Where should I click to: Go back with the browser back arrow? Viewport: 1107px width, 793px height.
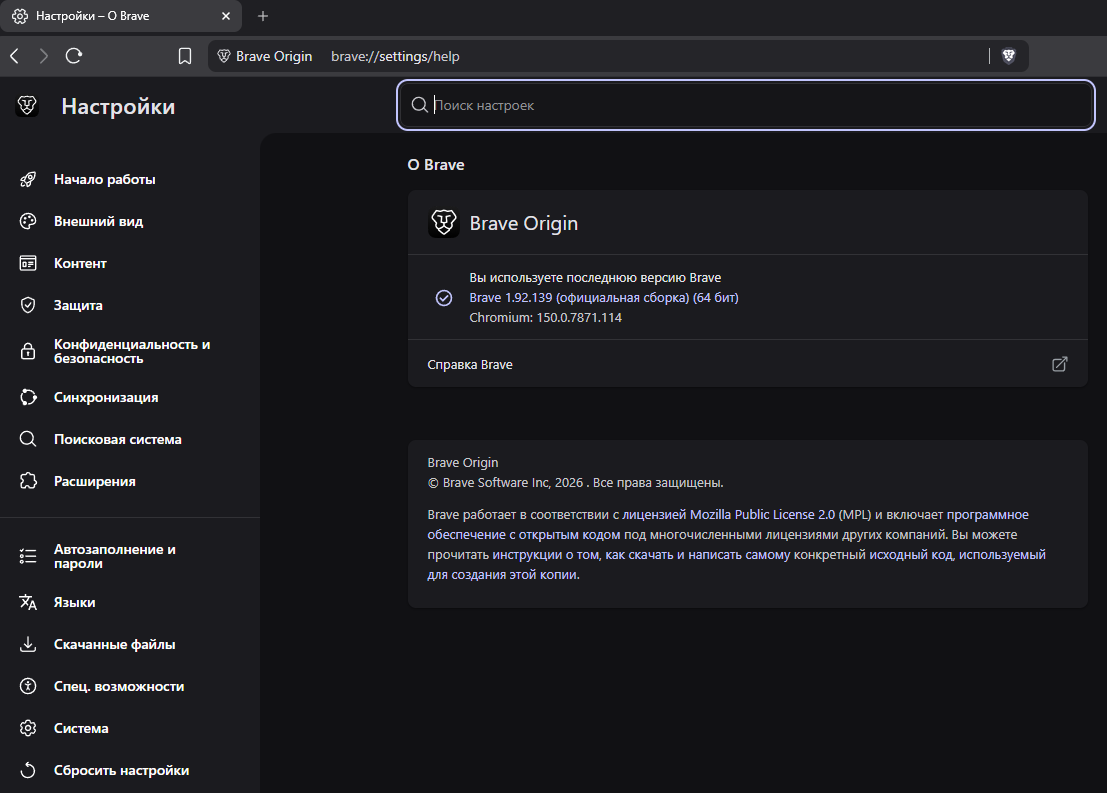click(15, 56)
